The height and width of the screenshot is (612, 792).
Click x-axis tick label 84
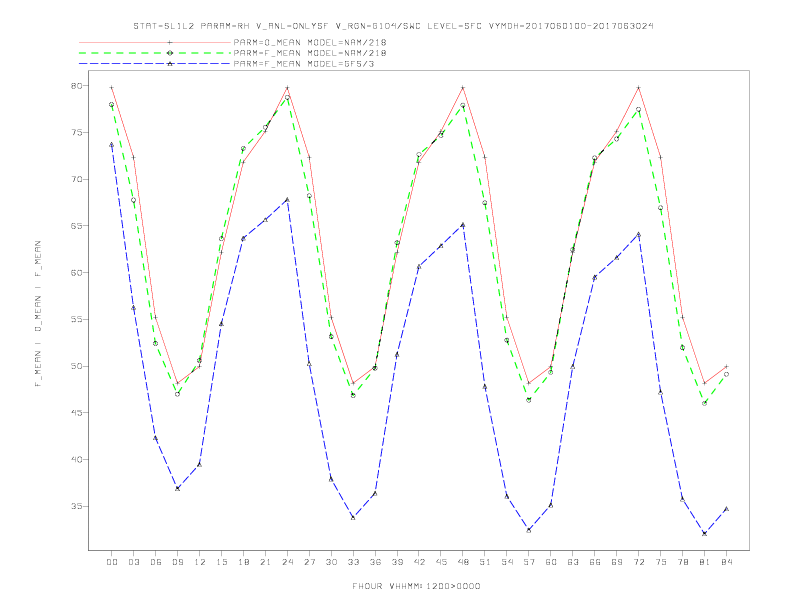click(727, 562)
